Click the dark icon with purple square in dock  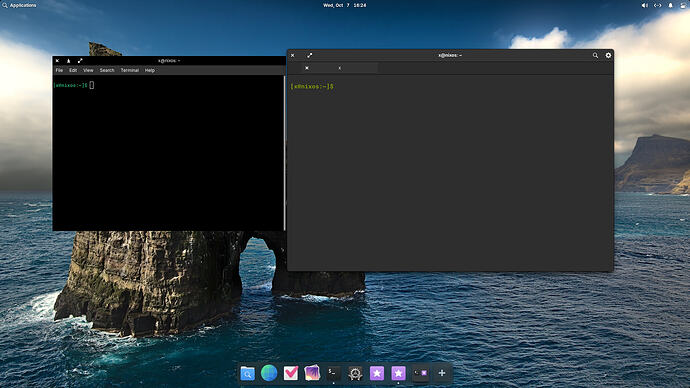(x=420, y=373)
